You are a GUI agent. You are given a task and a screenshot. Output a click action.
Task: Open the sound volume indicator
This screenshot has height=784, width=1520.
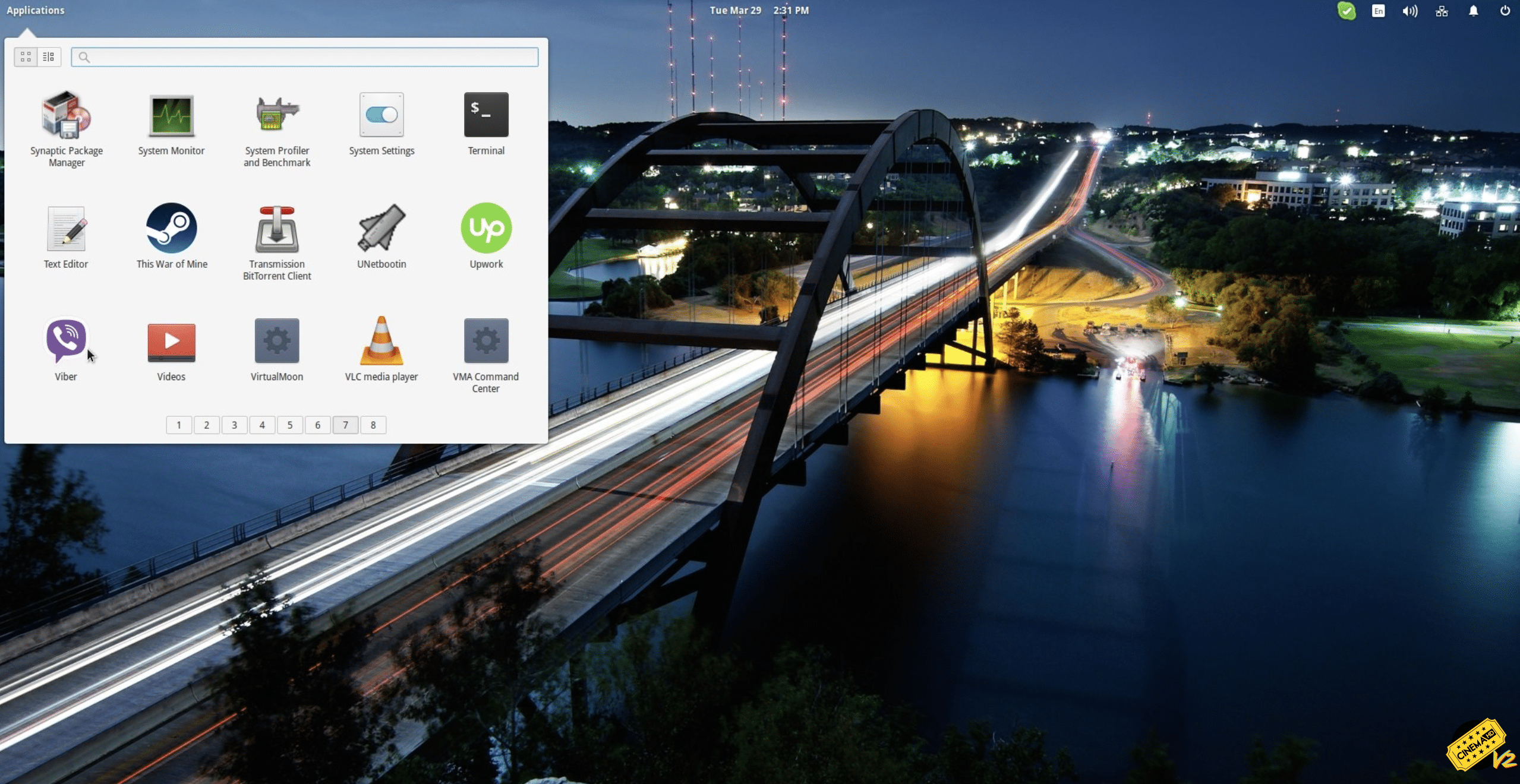coord(1410,11)
